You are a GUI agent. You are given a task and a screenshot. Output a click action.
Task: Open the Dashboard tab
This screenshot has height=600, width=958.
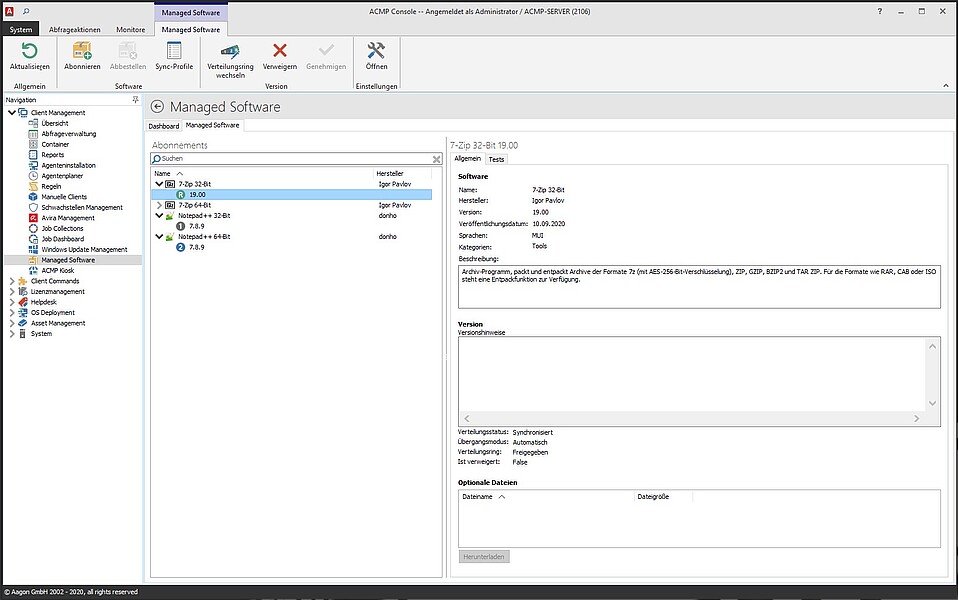point(164,126)
